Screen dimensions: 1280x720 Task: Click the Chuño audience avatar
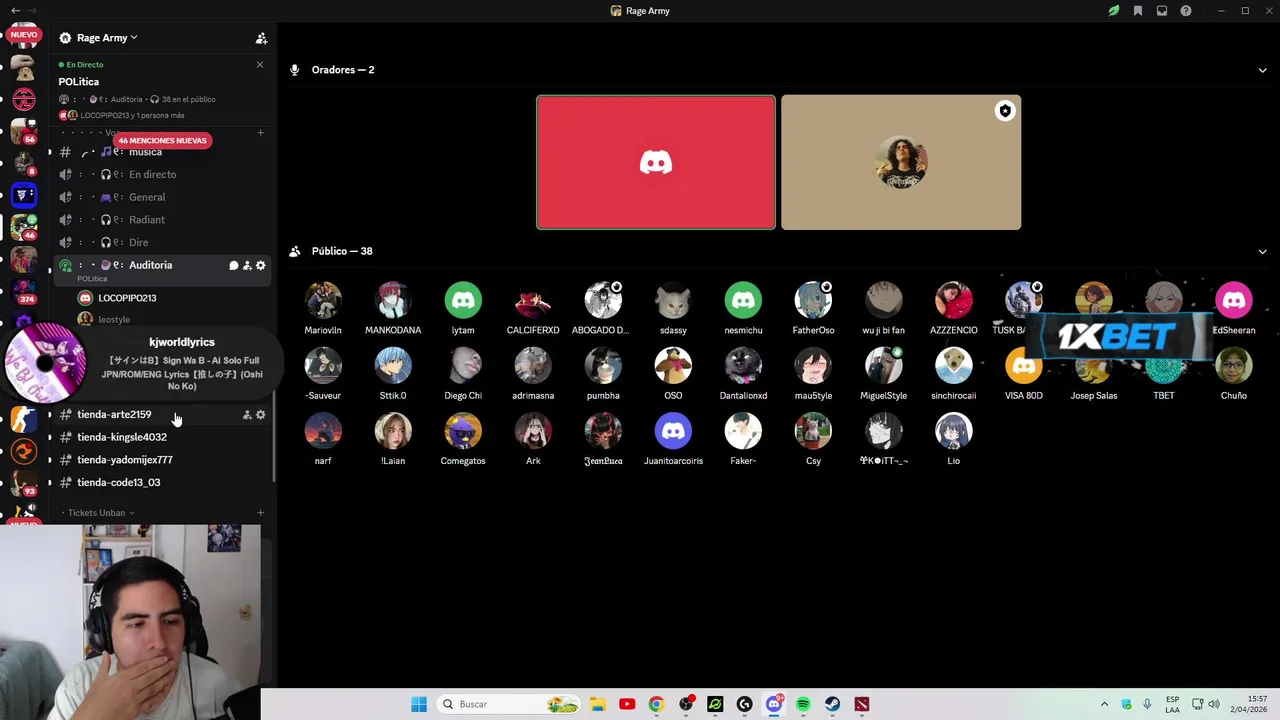pos(1233,366)
